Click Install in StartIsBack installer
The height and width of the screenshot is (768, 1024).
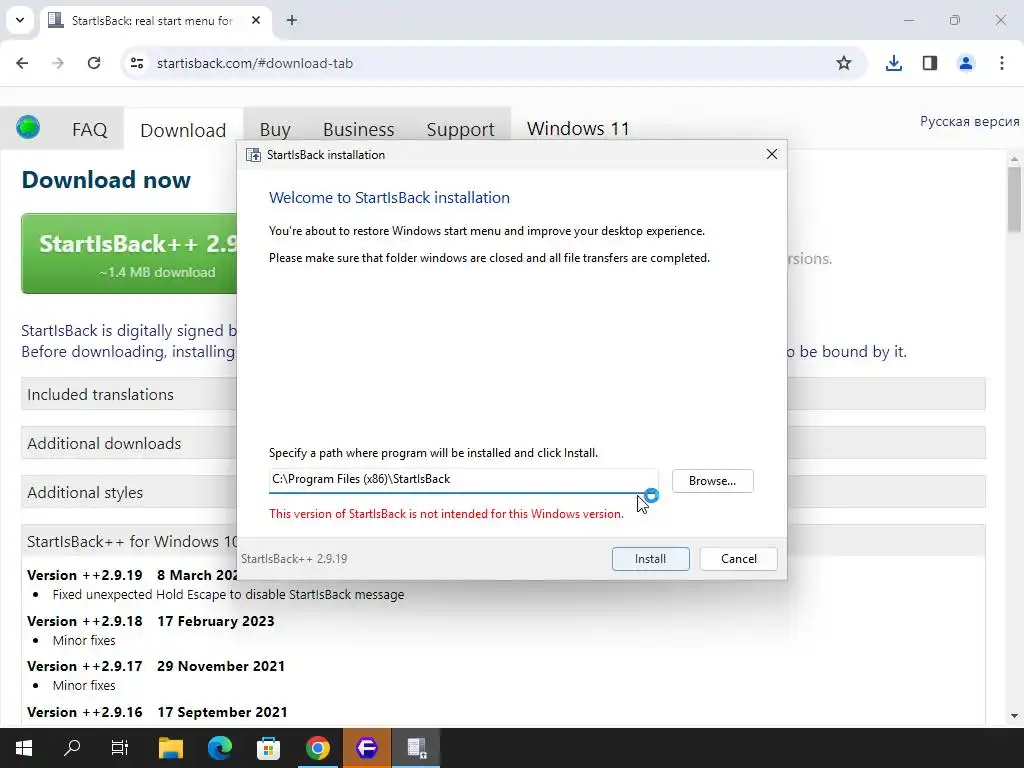click(x=650, y=558)
